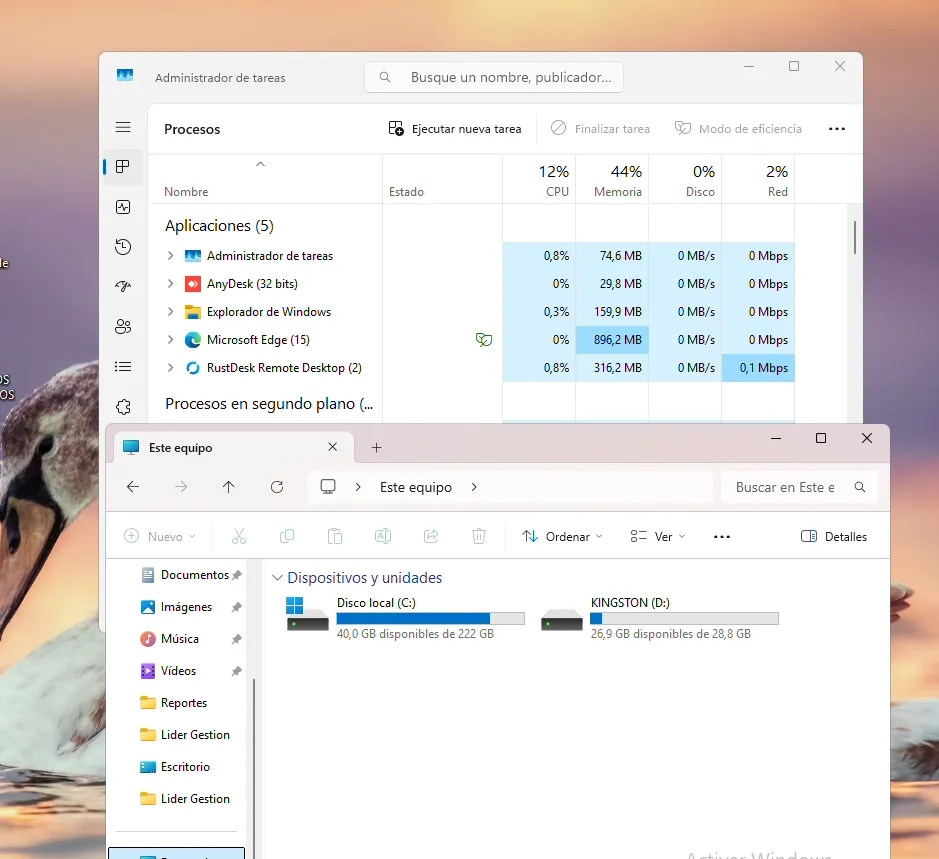Go back in File Explorer navigation
939x859 pixels.
pos(133,487)
